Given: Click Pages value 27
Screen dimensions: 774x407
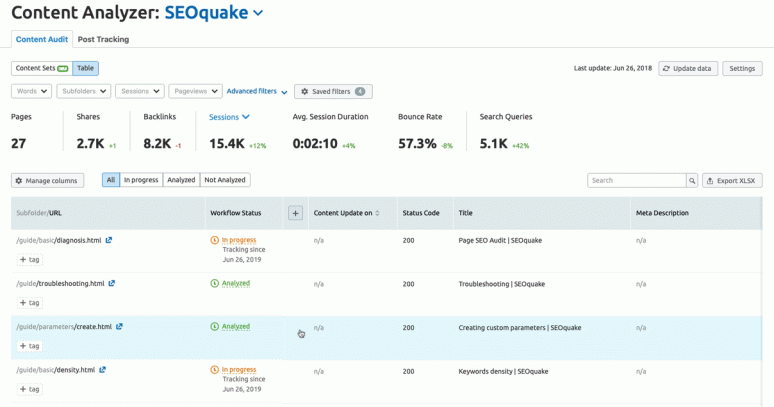Looking at the screenshot, I should coord(18,144).
